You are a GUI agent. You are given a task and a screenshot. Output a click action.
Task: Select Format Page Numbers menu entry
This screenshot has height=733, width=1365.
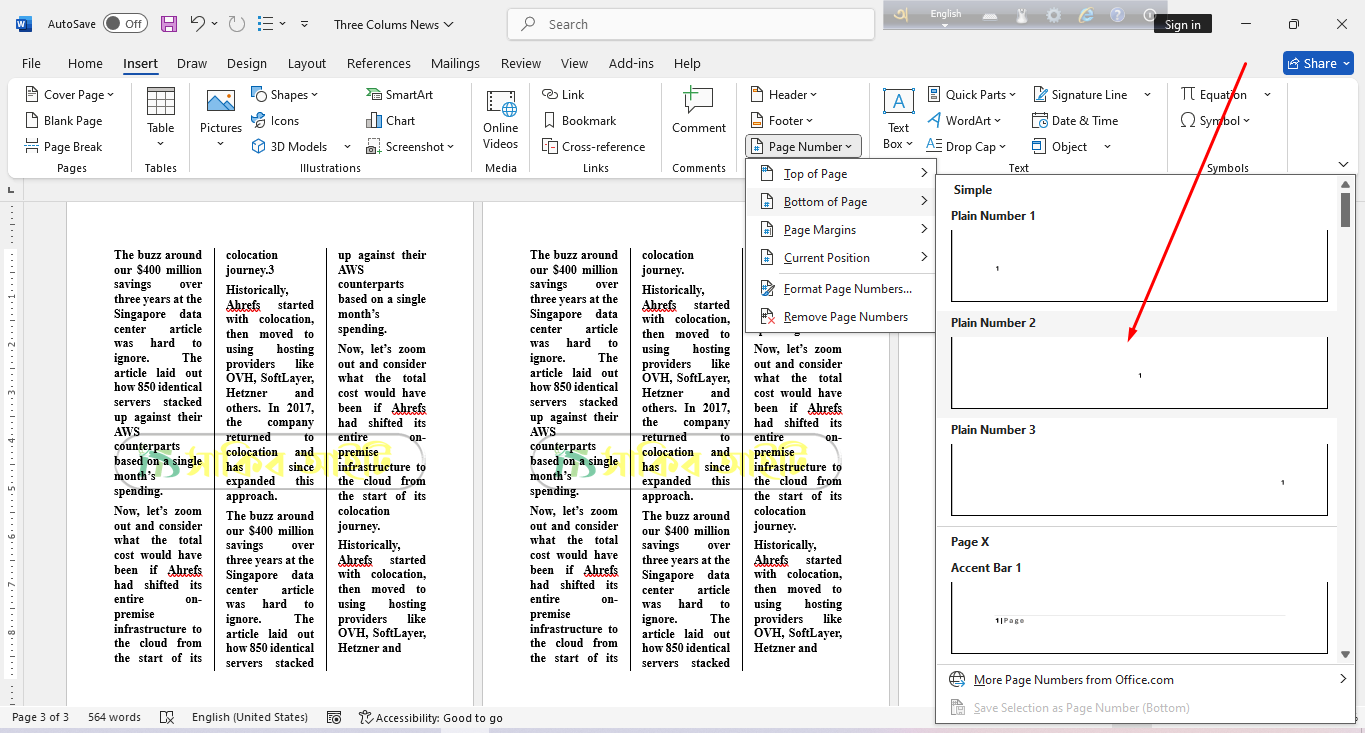pyautogui.click(x=847, y=289)
